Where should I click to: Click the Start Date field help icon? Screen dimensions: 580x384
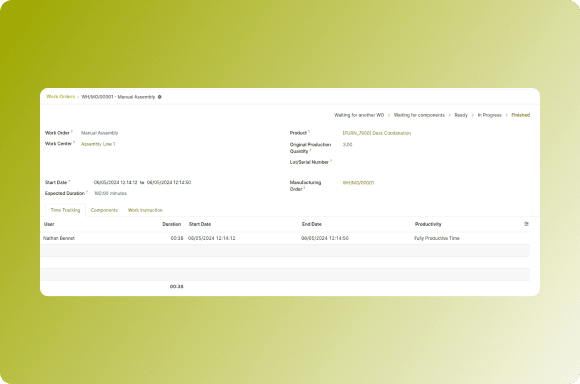coord(69,181)
